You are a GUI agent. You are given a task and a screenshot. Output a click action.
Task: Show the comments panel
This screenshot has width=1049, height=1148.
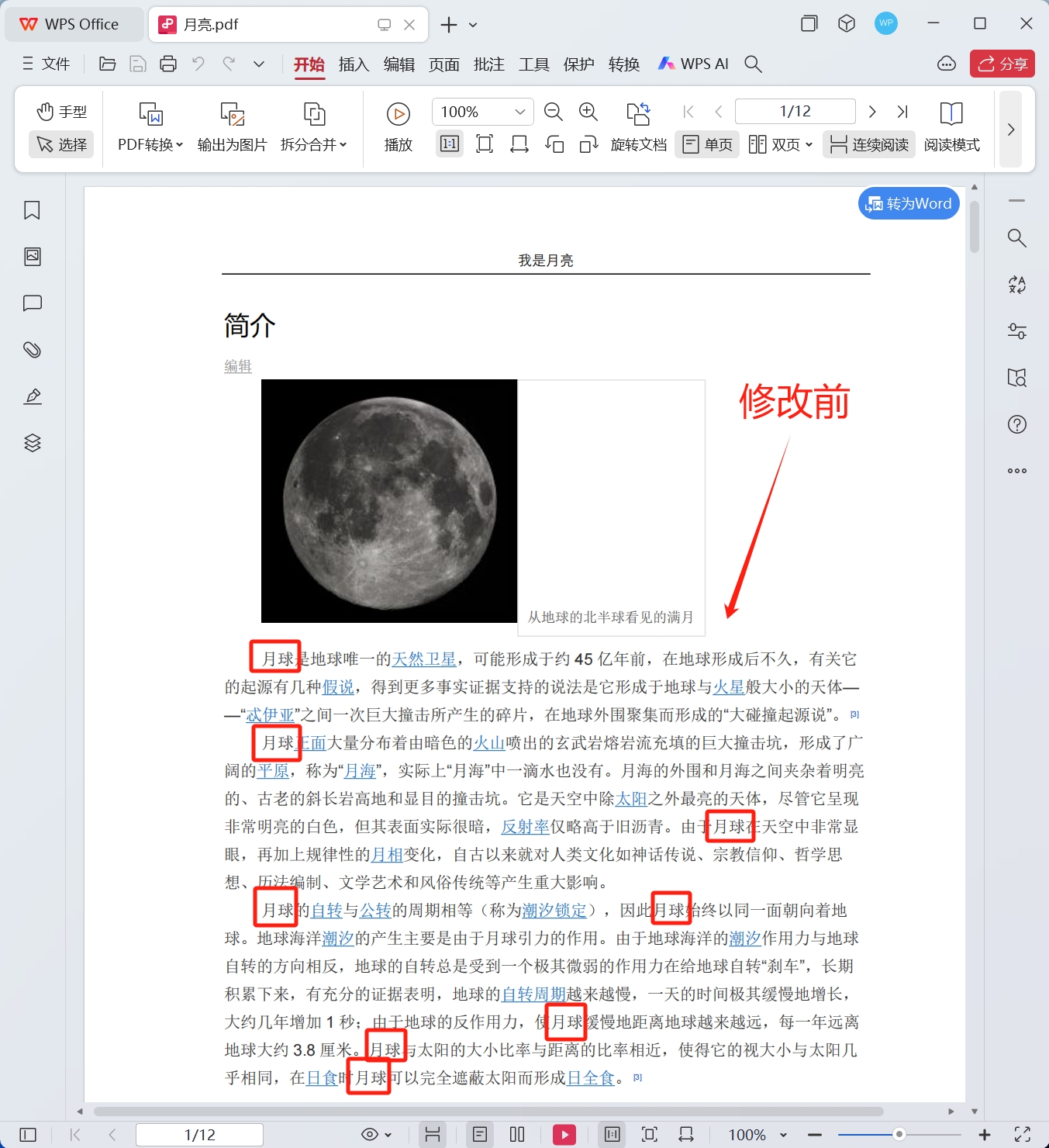32,303
